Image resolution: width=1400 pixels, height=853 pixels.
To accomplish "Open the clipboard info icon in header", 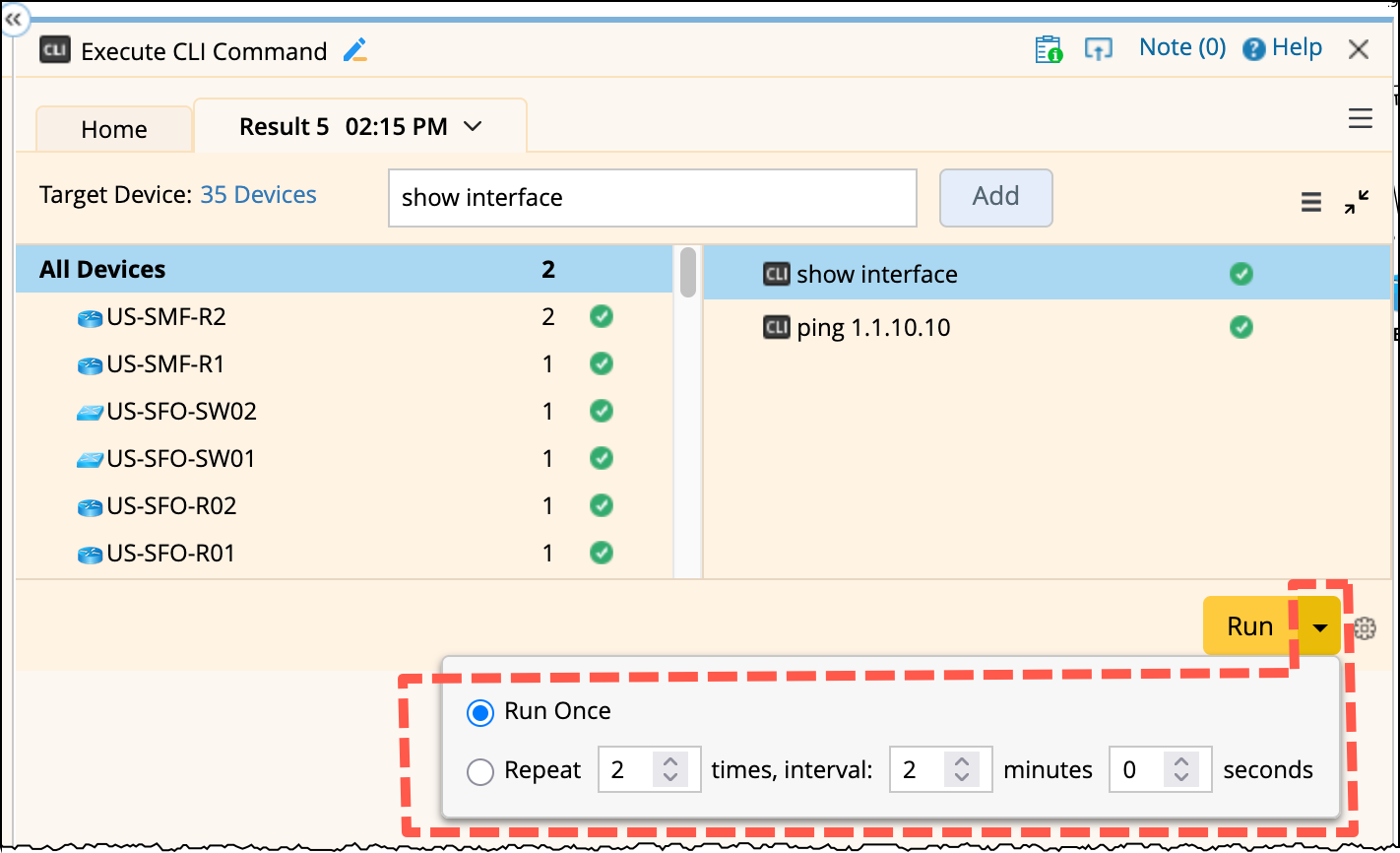I will (x=1049, y=49).
